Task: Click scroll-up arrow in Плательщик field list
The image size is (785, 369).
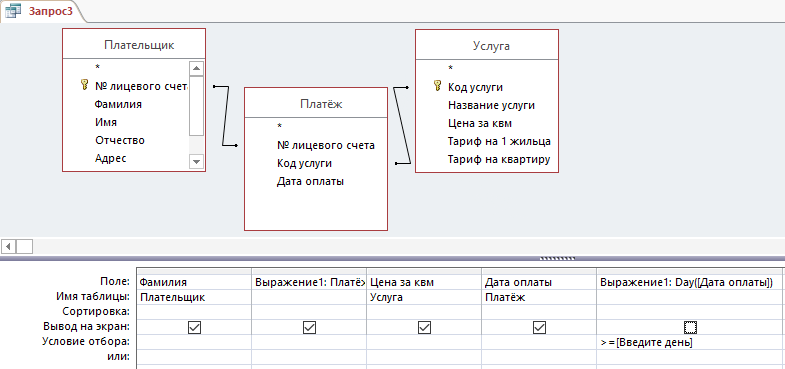Action: [196, 68]
